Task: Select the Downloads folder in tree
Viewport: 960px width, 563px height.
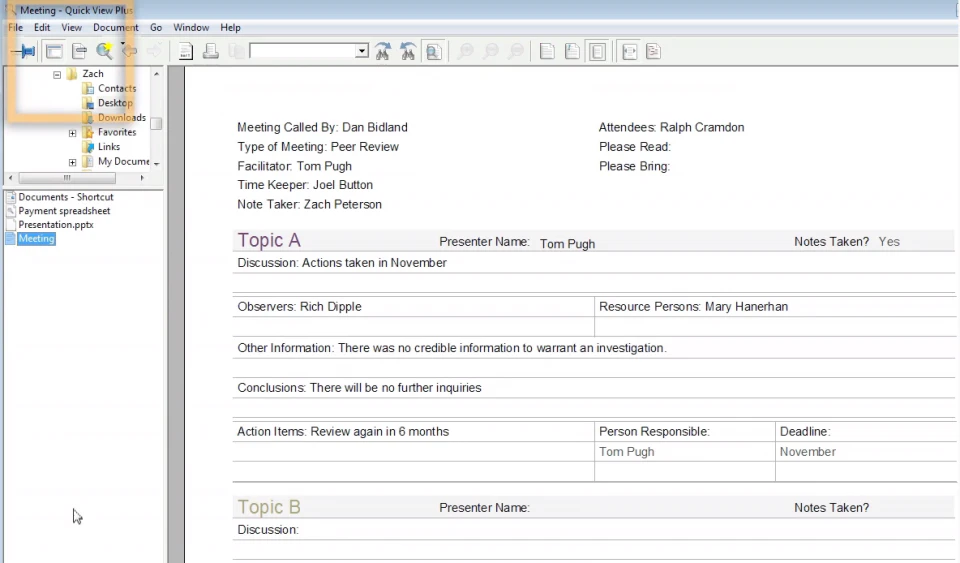Action: (x=122, y=117)
